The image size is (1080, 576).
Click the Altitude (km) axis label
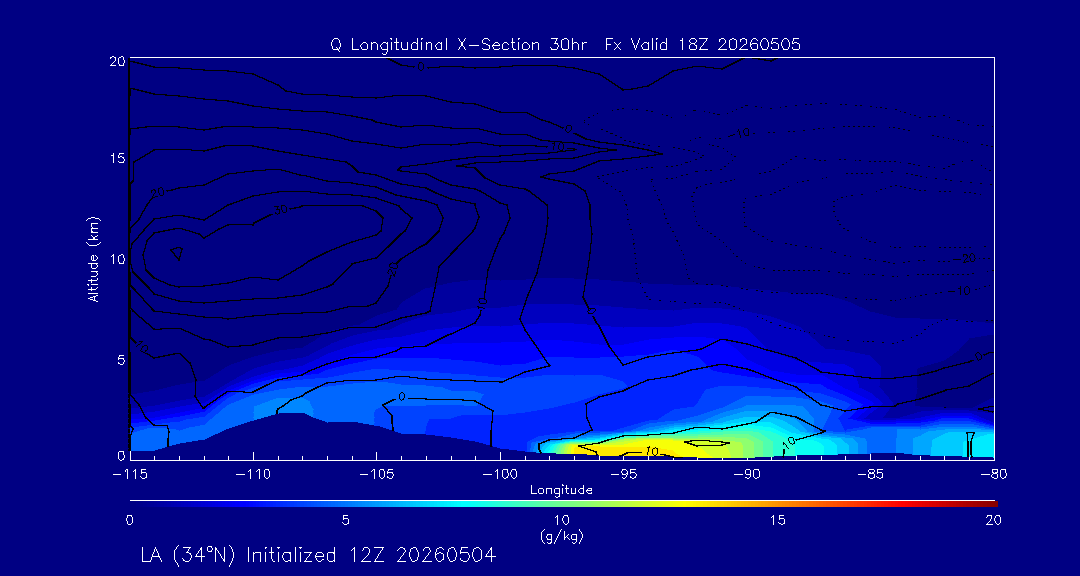click(x=93, y=260)
